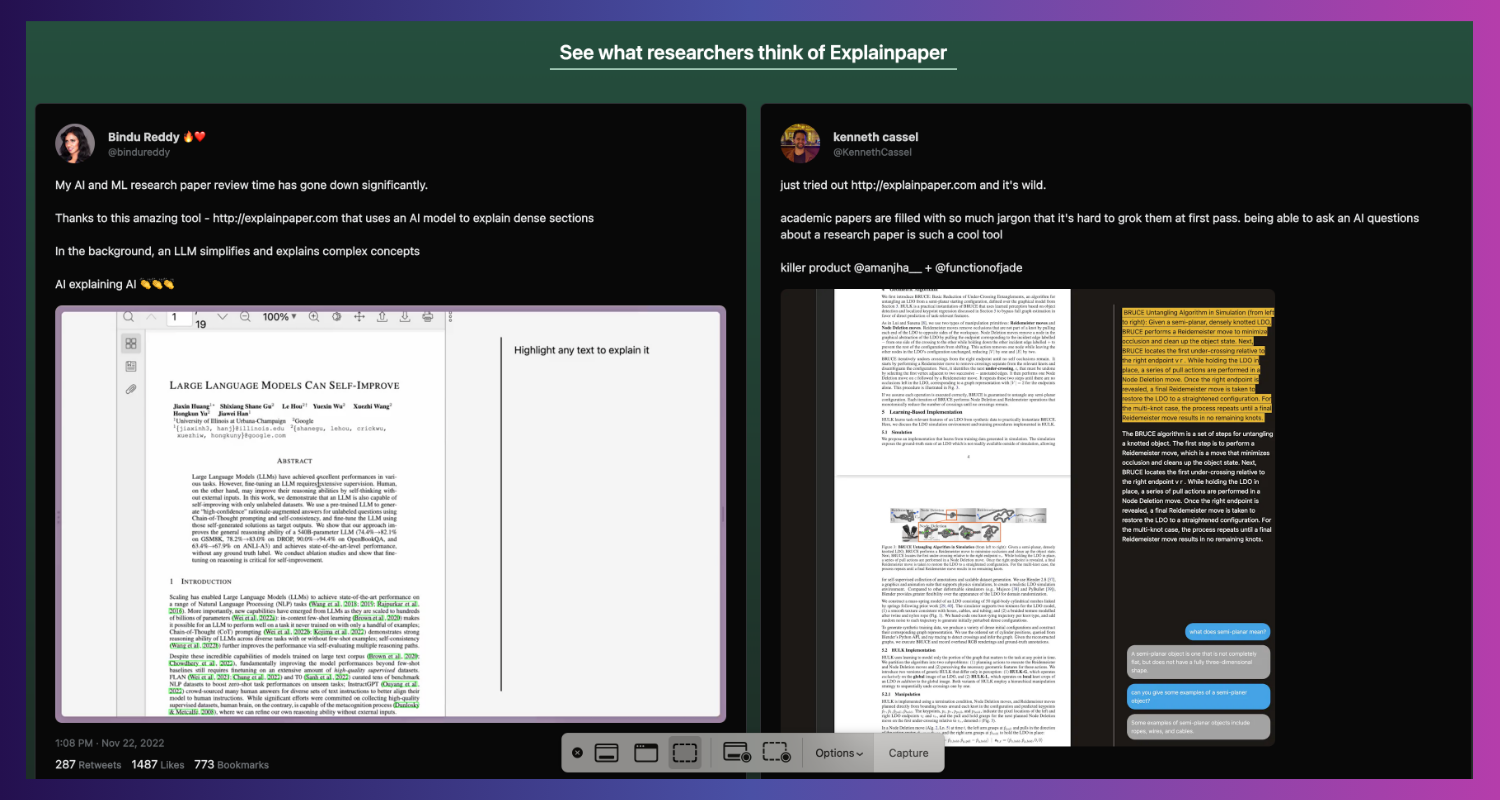Select record entire screen mode

point(735,753)
